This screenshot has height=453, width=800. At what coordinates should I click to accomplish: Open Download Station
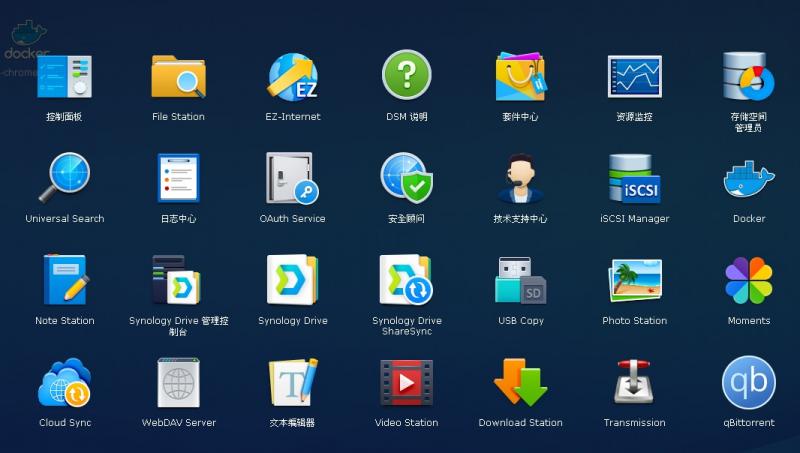(520, 382)
